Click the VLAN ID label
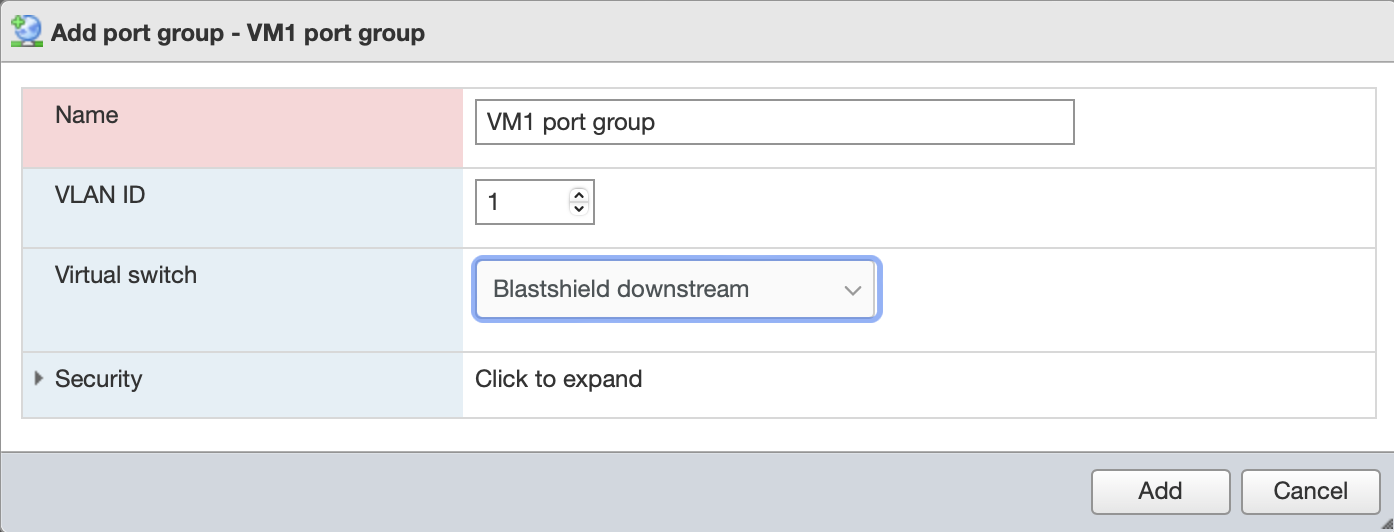The height and width of the screenshot is (532, 1394). point(100,195)
